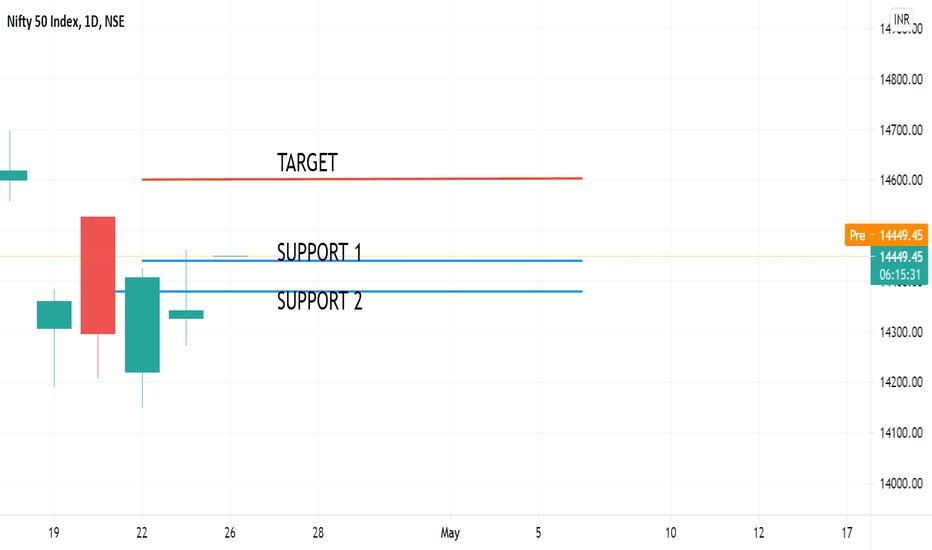
Task: Click the small green doji candle
Action: (x=186, y=315)
